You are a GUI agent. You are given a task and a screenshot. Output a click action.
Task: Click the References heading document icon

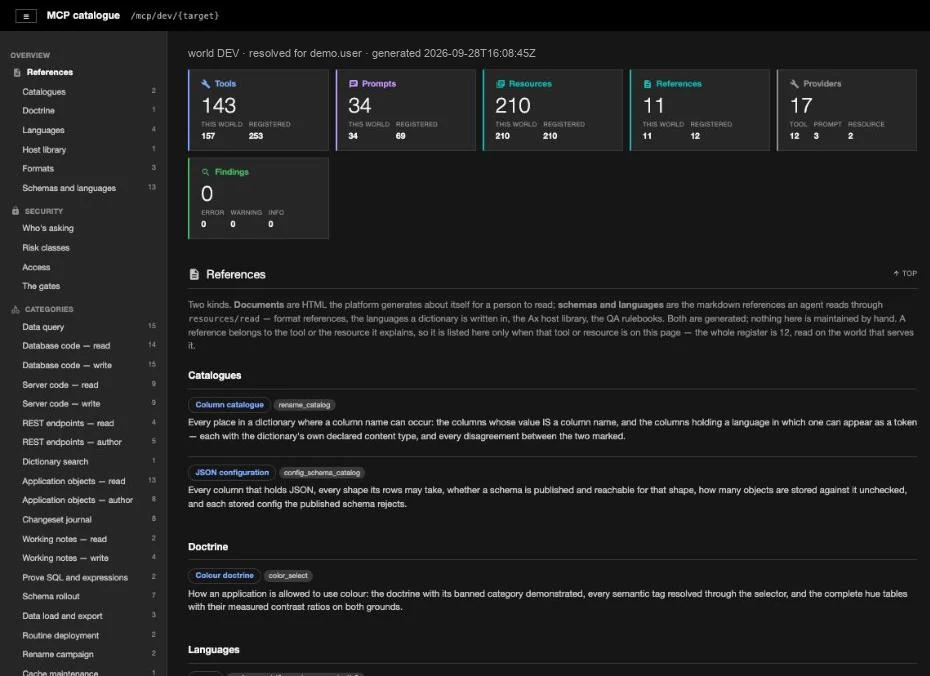tap(194, 274)
